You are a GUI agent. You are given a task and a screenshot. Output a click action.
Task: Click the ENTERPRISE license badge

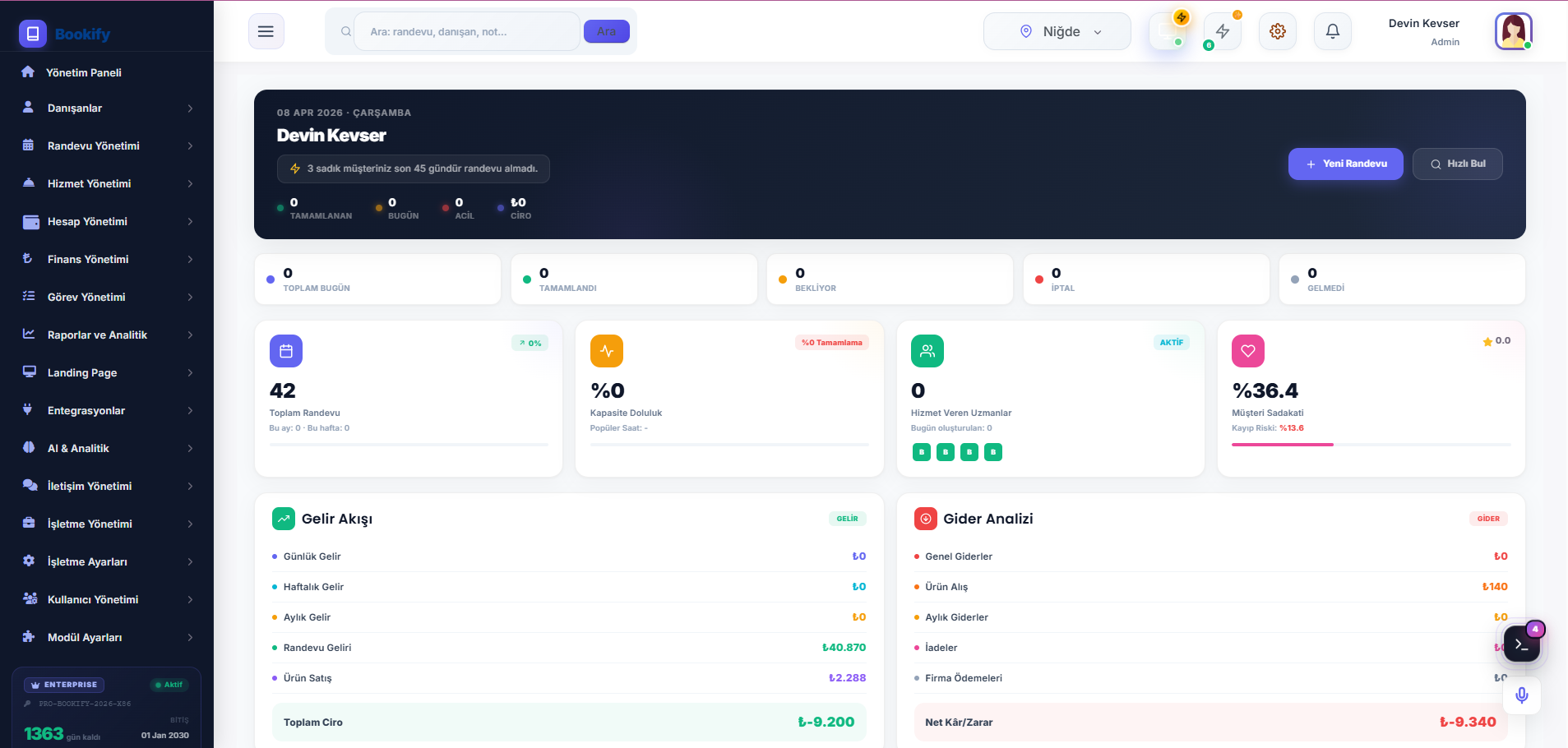[64, 685]
